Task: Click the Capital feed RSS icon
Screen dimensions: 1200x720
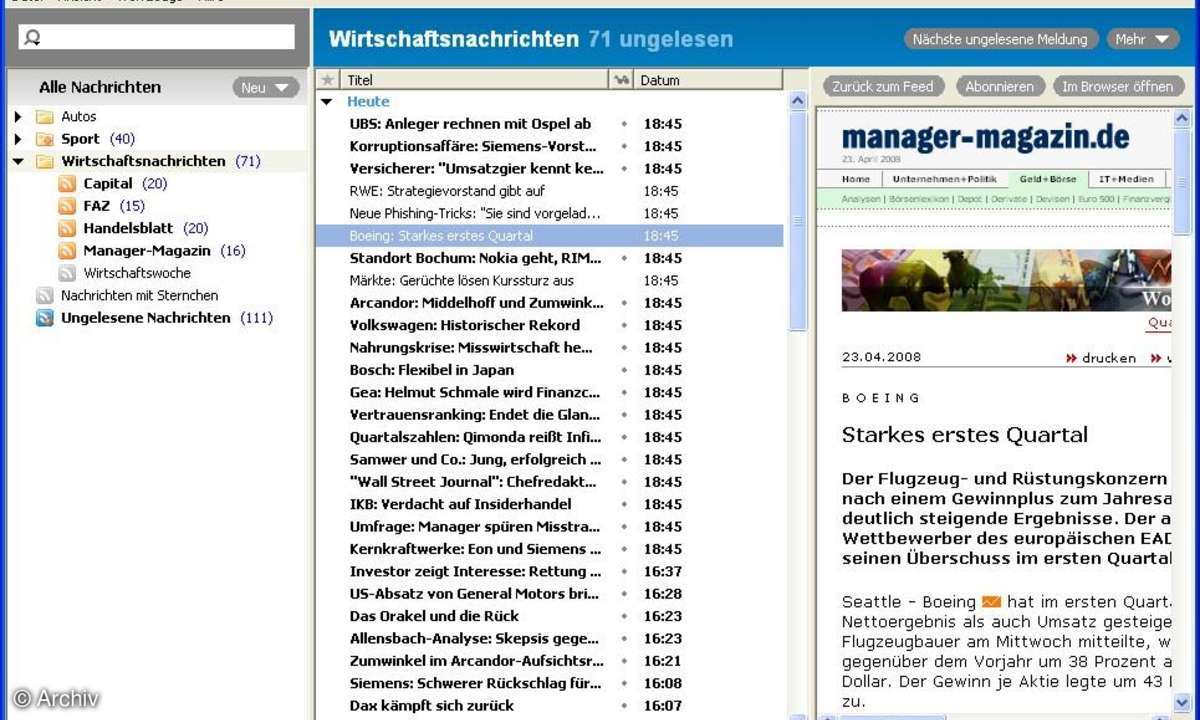Action: pyautogui.click(x=67, y=184)
